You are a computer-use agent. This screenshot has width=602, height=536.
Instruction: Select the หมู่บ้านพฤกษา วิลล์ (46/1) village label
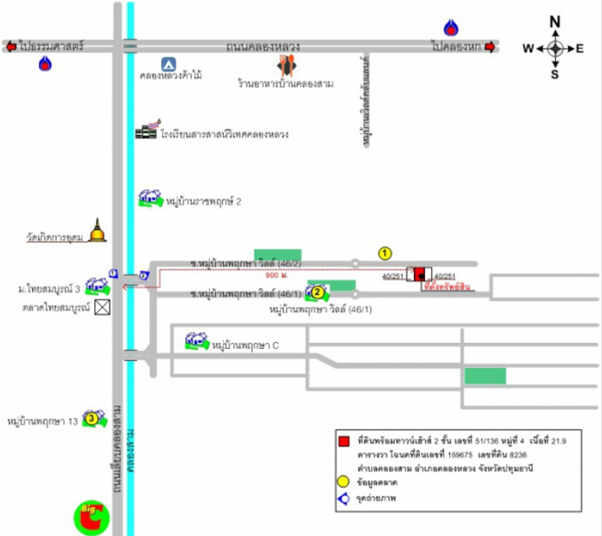pos(321,309)
